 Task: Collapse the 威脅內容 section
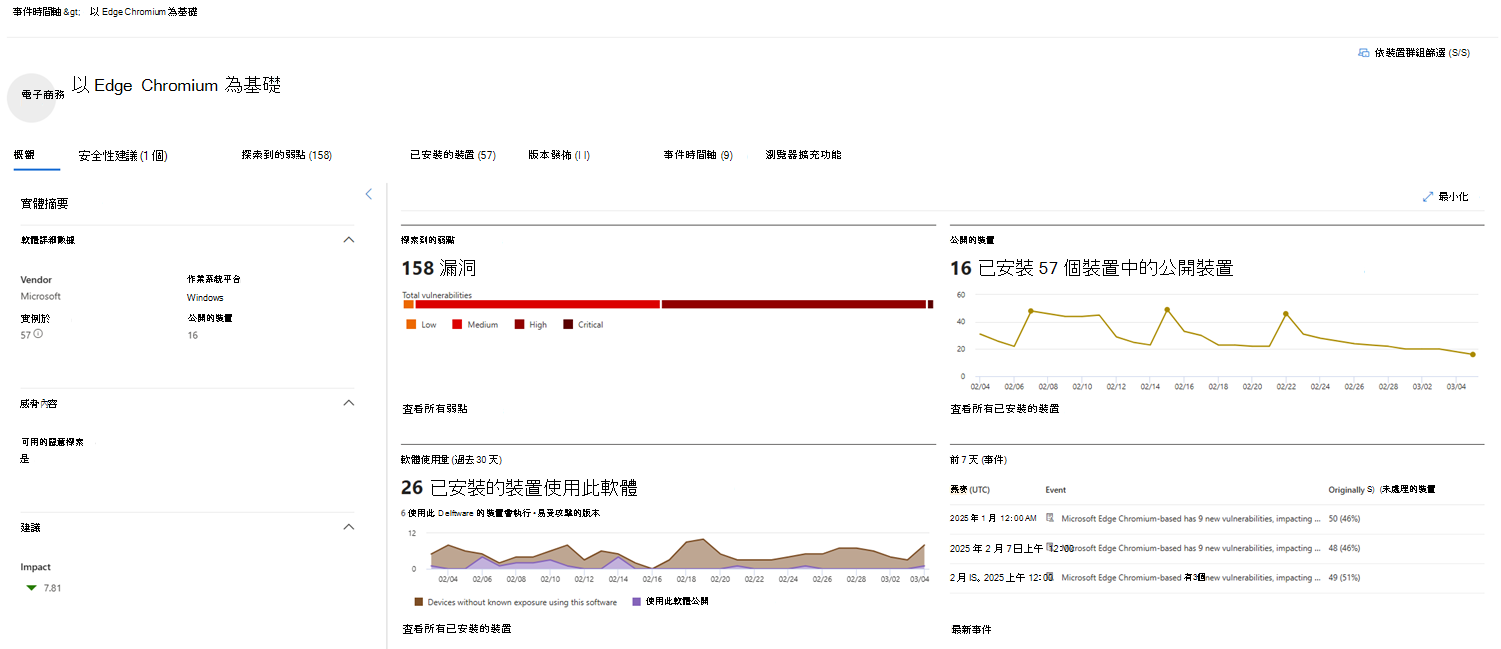pos(349,403)
